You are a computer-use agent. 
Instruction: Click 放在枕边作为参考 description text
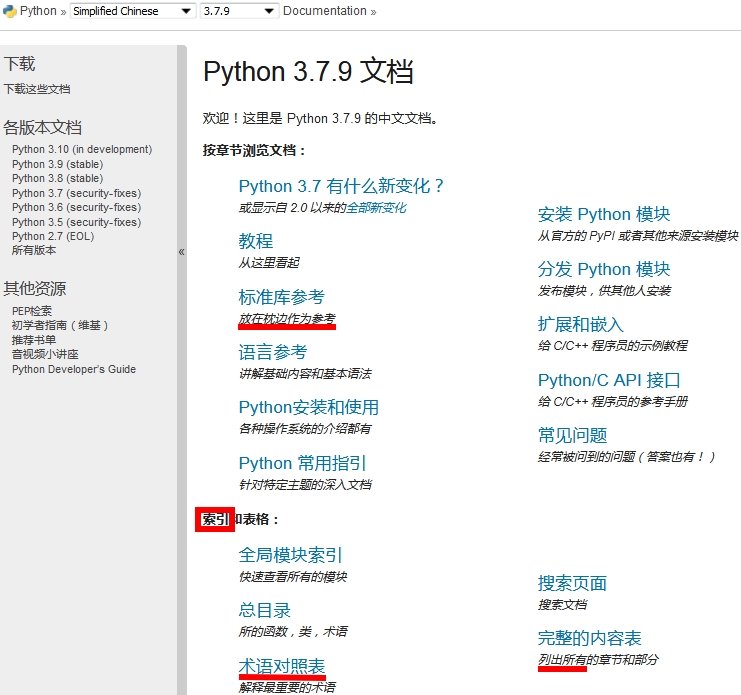coord(287,318)
